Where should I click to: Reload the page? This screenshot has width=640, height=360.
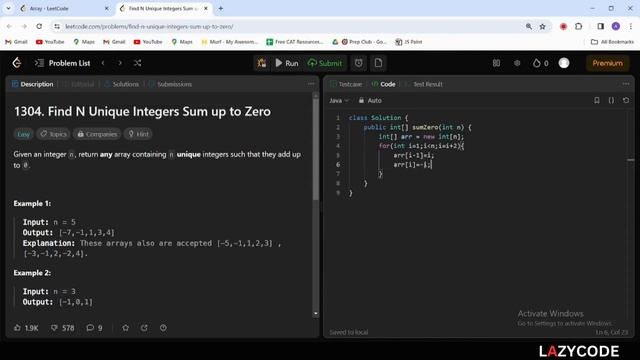[39, 26]
